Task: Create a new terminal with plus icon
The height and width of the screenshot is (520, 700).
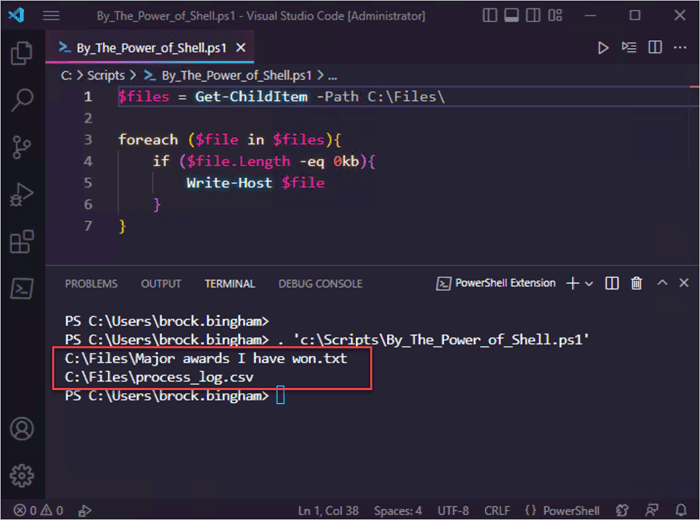Action: (x=573, y=283)
